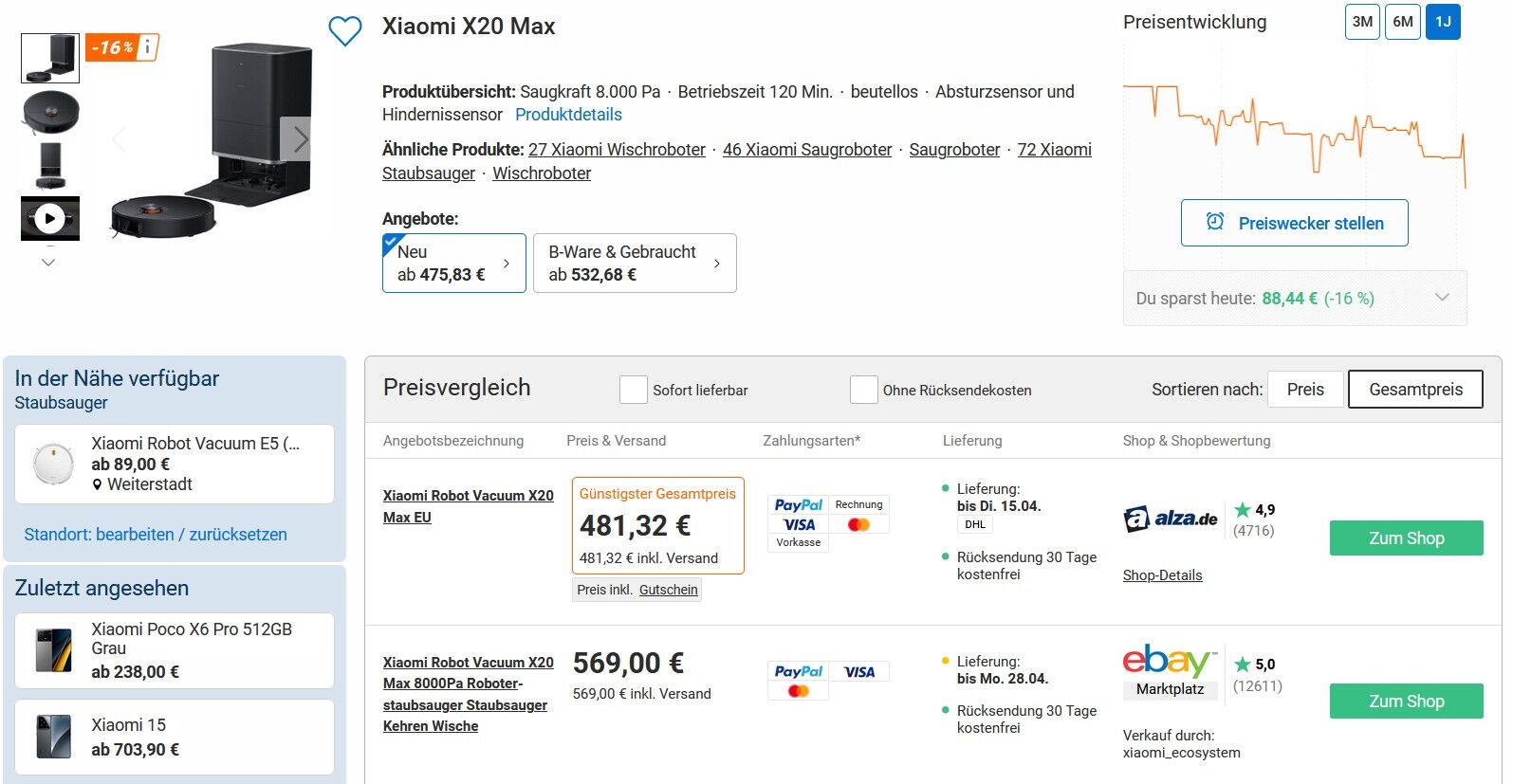Image resolution: width=1513 pixels, height=784 pixels.
Task: Select the top-view robot thumbnail
Action: click(50, 112)
